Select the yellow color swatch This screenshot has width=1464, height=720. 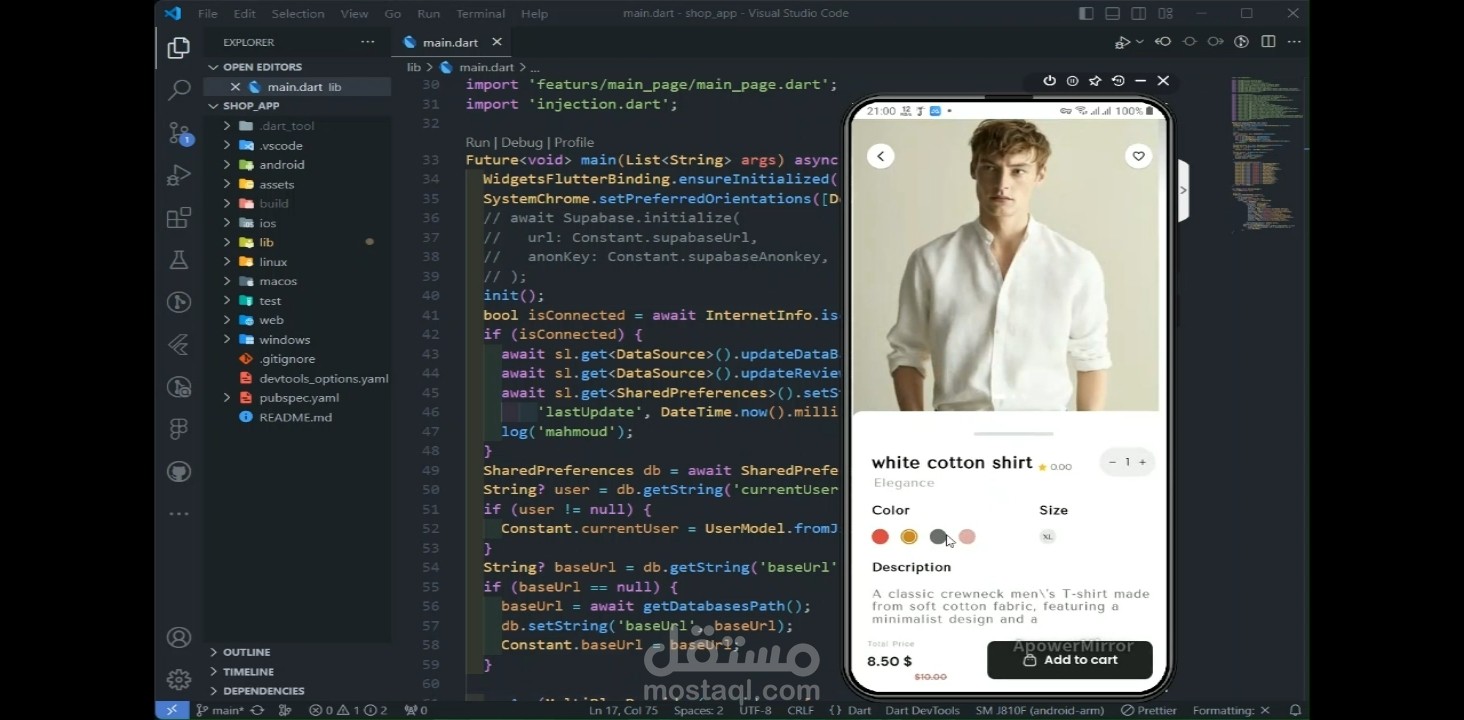(909, 537)
